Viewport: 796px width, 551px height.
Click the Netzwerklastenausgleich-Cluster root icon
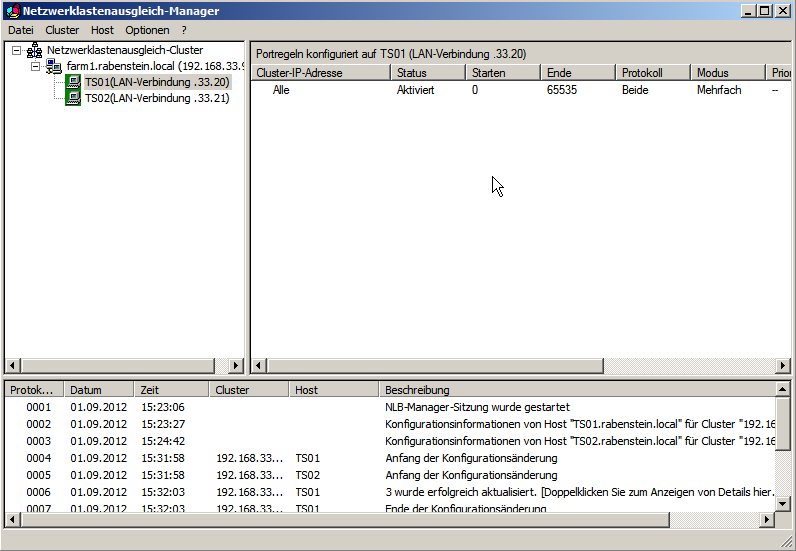coord(35,50)
